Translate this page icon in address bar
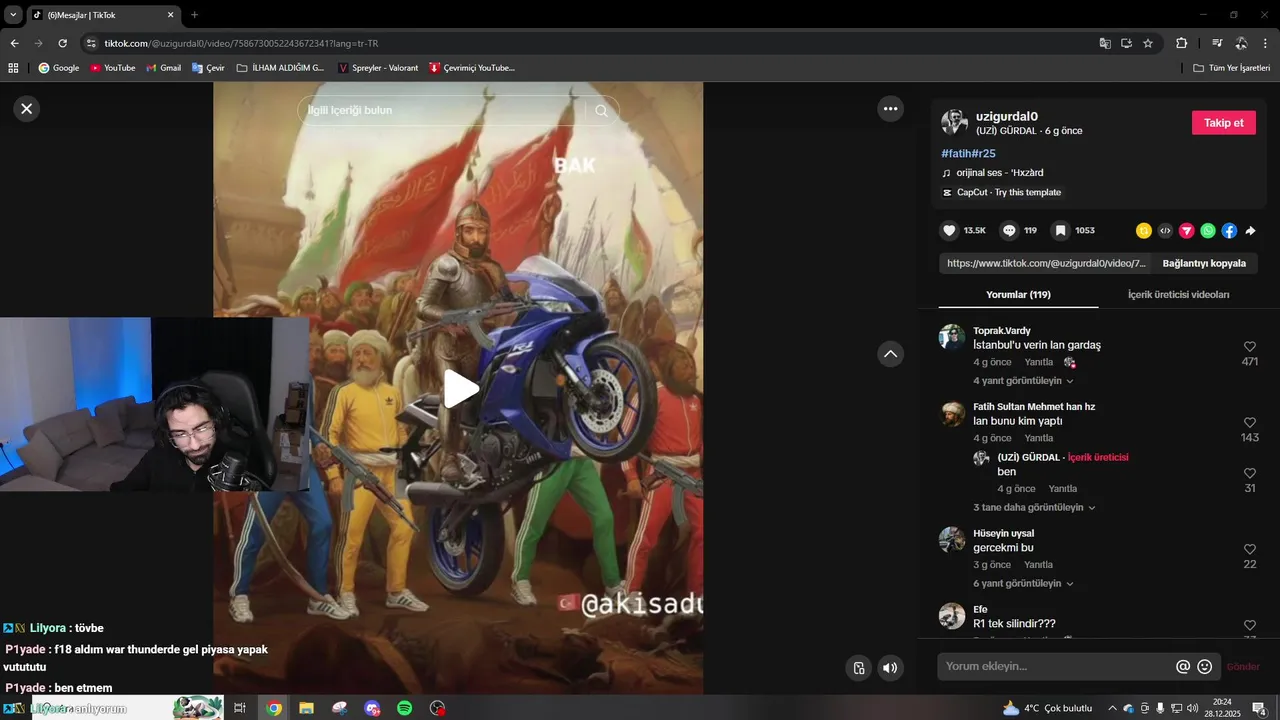Viewport: 1280px width, 720px height. coord(1105,43)
